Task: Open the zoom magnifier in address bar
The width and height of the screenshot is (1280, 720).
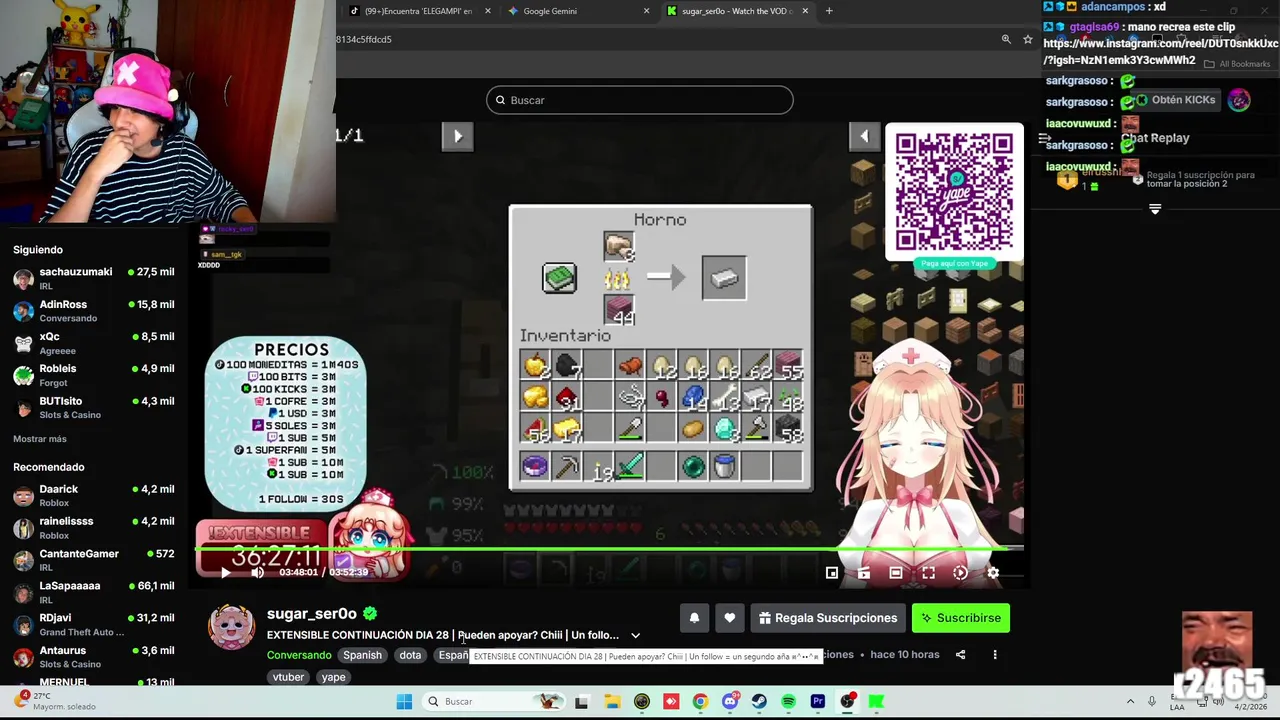Action: click(1006, 39)
